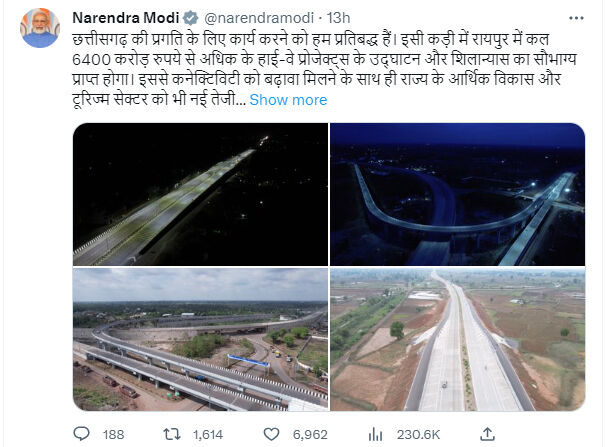Open the bottom-right aerial expressway photo
Image resolution: width=607 pixels, height=447 pixels.
click(x=457, y=340)
